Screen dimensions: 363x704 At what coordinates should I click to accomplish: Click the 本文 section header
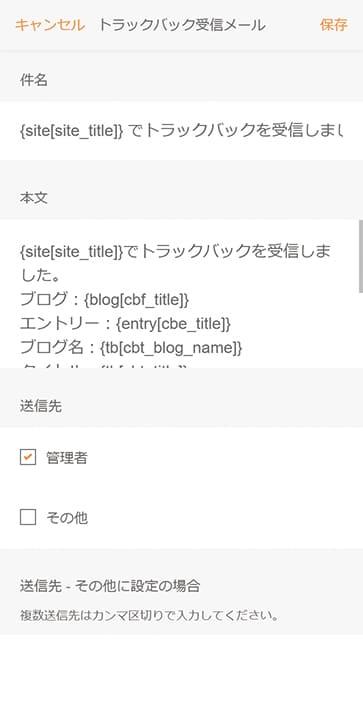click(x=34, y=198)
